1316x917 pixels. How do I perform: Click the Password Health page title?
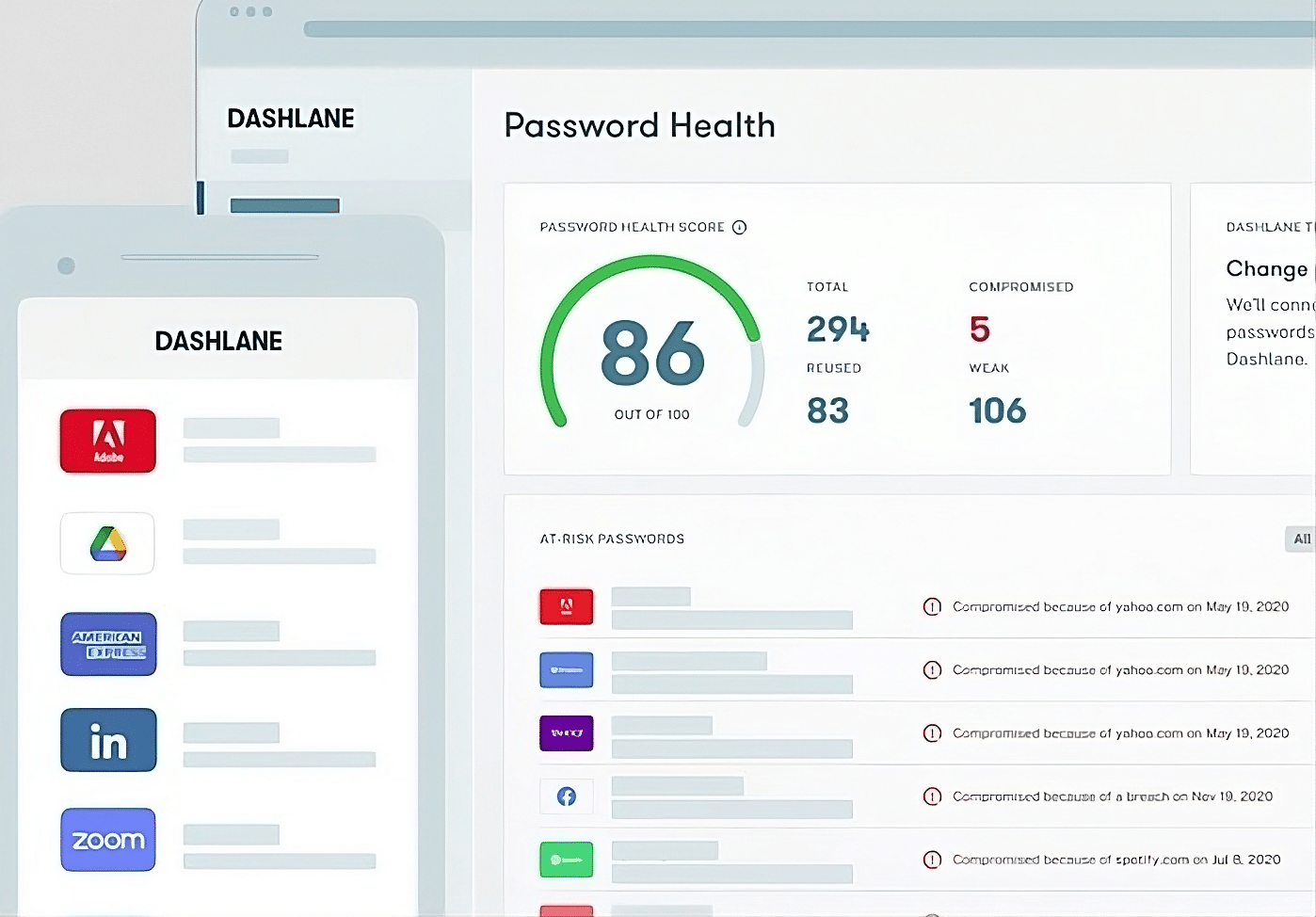640,125
